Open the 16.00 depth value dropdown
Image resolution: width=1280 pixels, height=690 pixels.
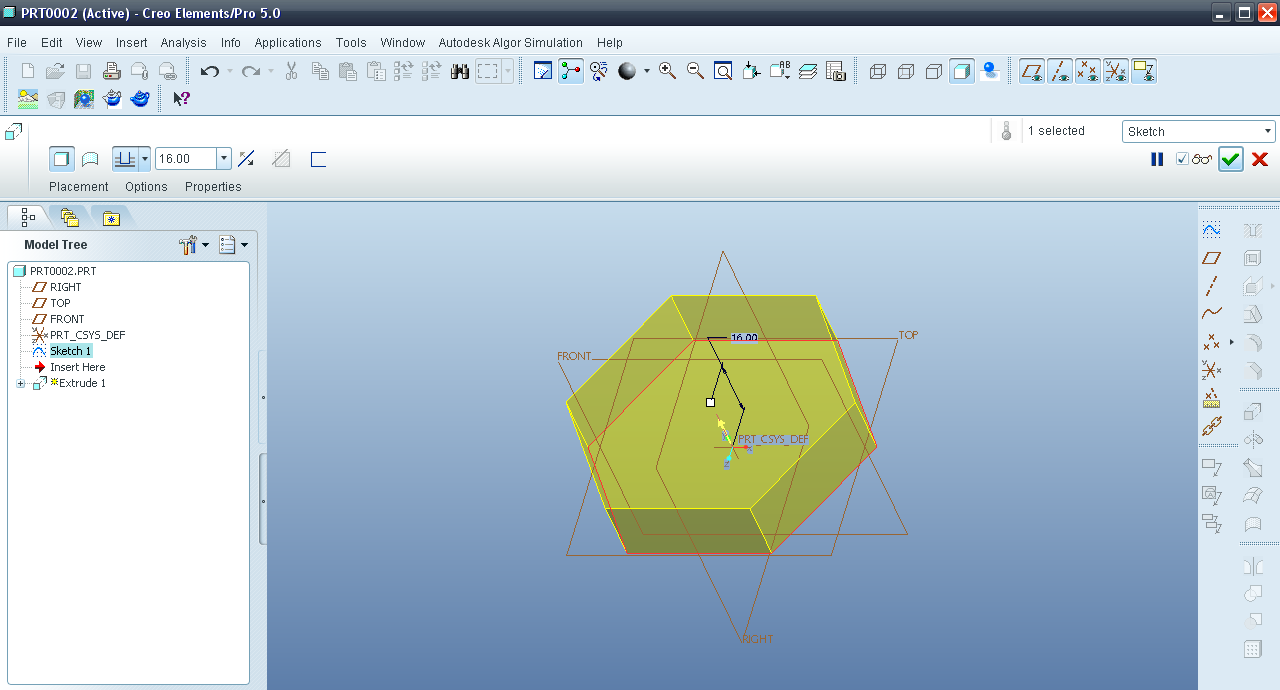[x=224, y=158]
